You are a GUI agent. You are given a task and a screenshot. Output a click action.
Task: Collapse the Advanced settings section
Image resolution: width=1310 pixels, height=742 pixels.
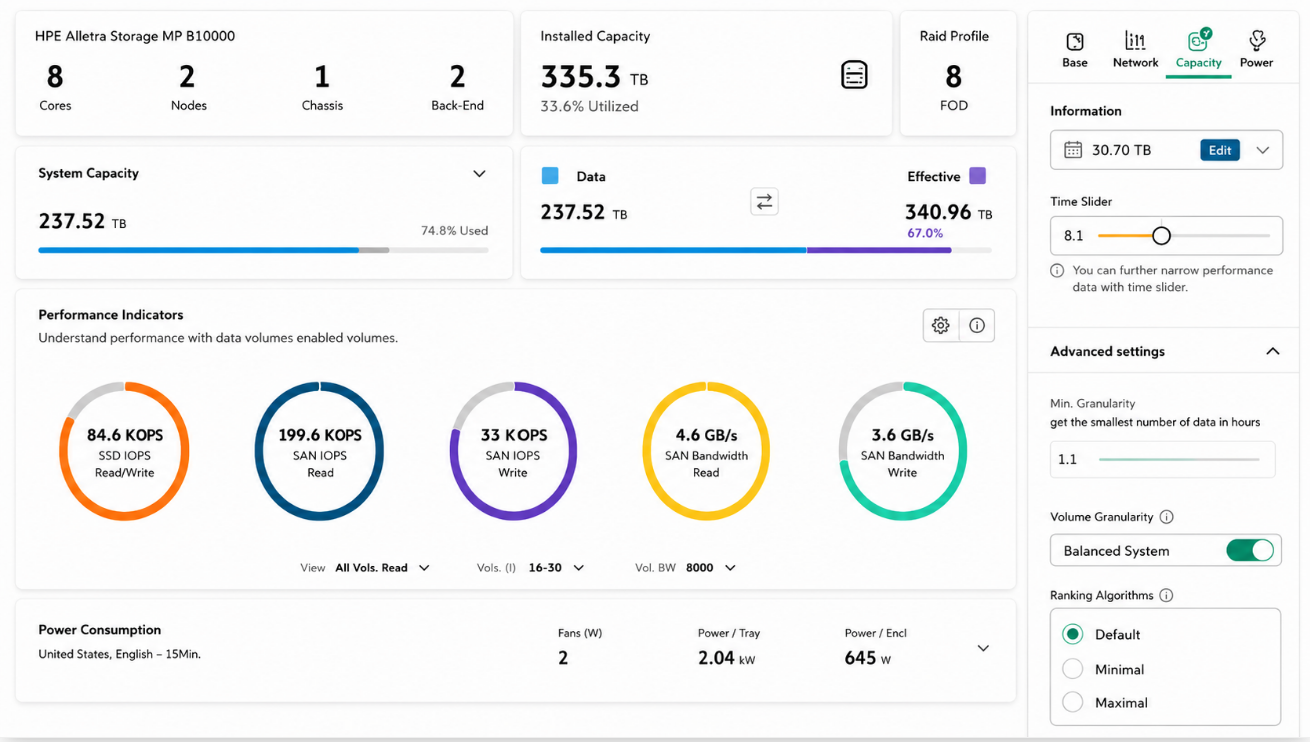[1272, 351]
